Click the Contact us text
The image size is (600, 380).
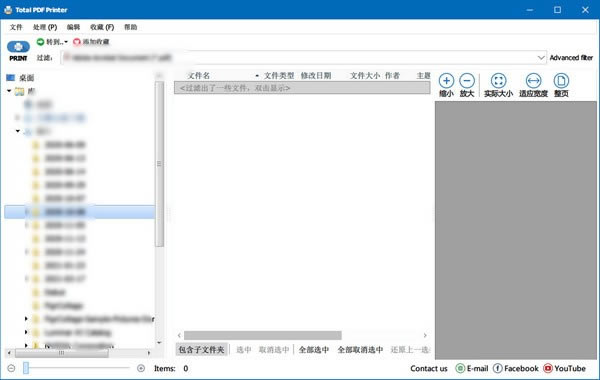(x=429, y=368)
